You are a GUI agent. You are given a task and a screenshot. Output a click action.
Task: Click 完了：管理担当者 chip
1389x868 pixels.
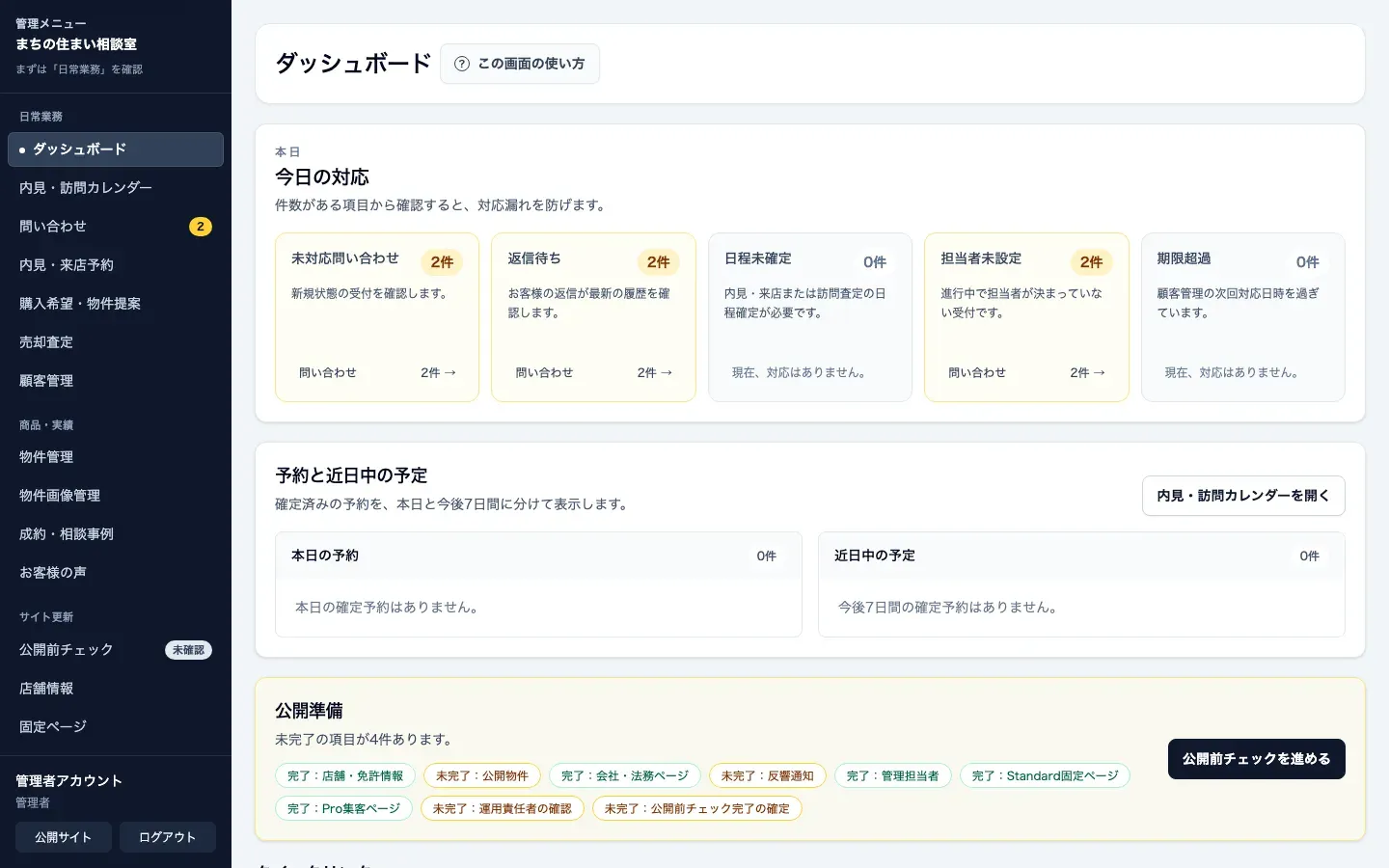pos(893,775)
